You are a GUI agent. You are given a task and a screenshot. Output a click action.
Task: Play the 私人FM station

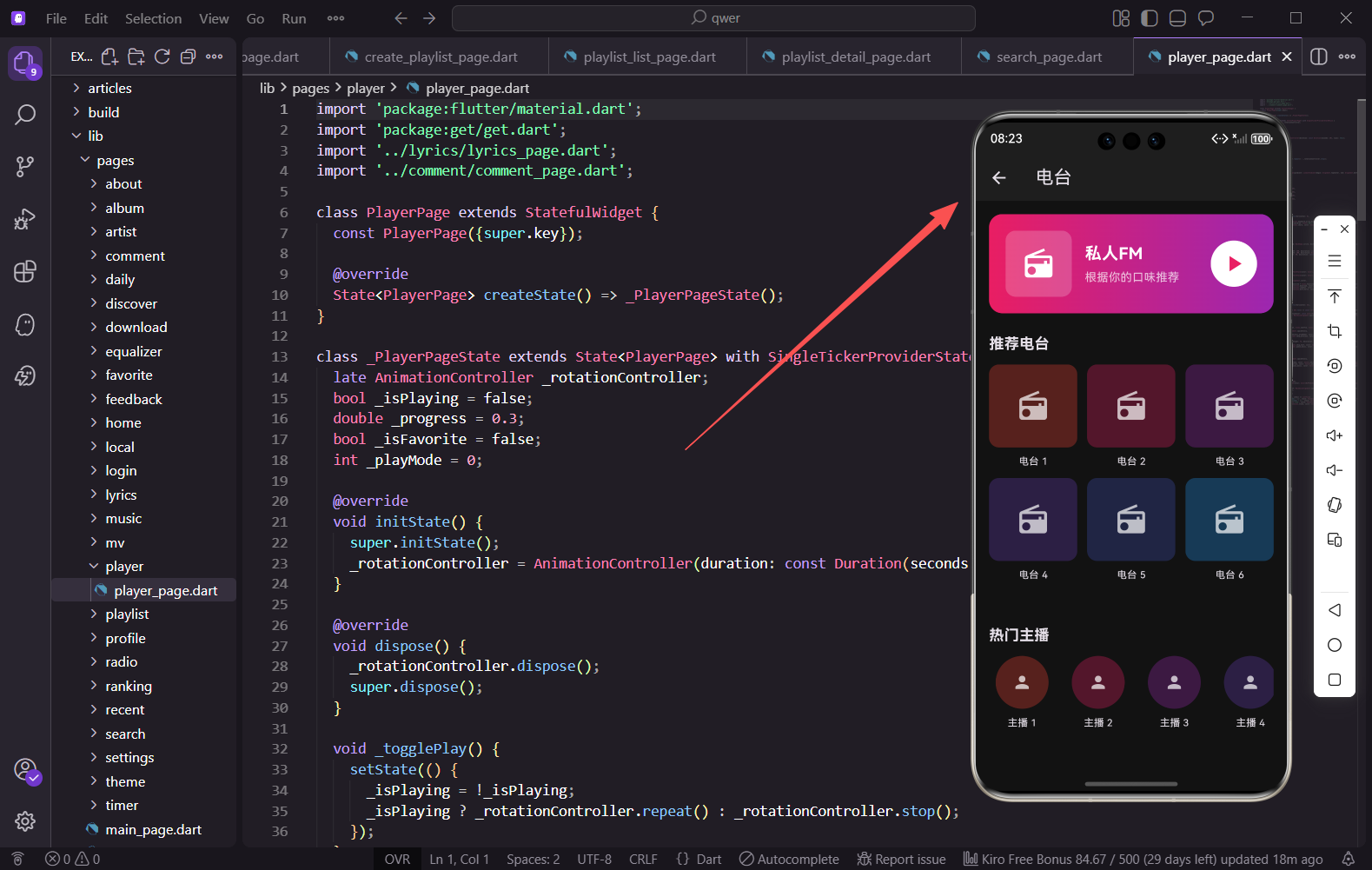click(x=1233, y=263)
